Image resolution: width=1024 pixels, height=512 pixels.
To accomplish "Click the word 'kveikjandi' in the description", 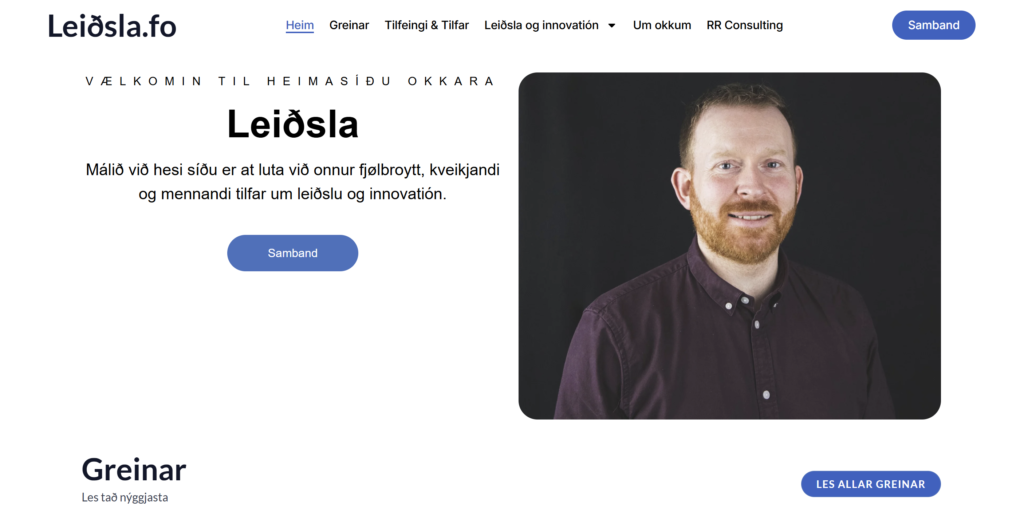I will pyautogui.click(x=464, y=170).
